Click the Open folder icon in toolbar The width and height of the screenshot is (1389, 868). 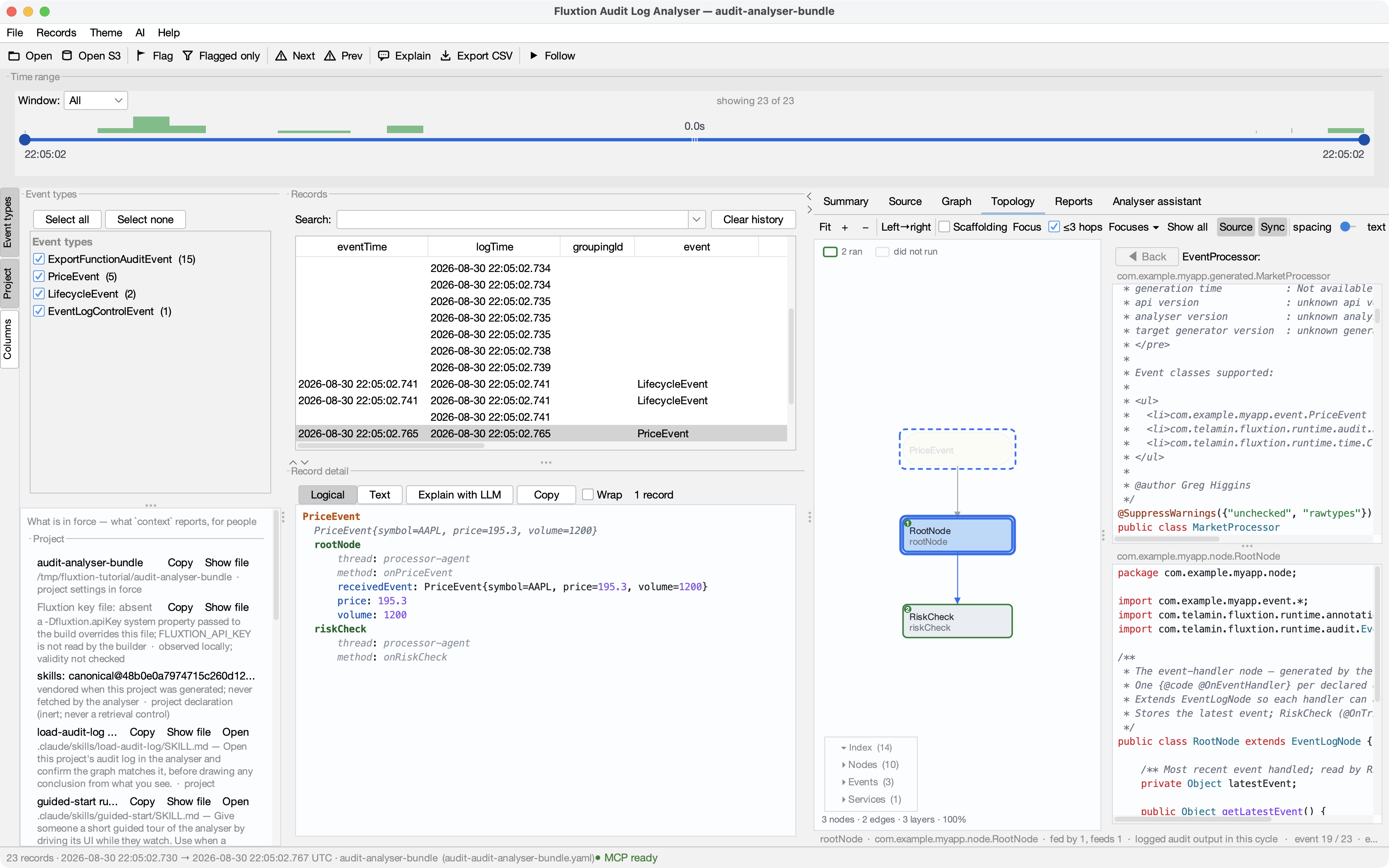point(14,56)
